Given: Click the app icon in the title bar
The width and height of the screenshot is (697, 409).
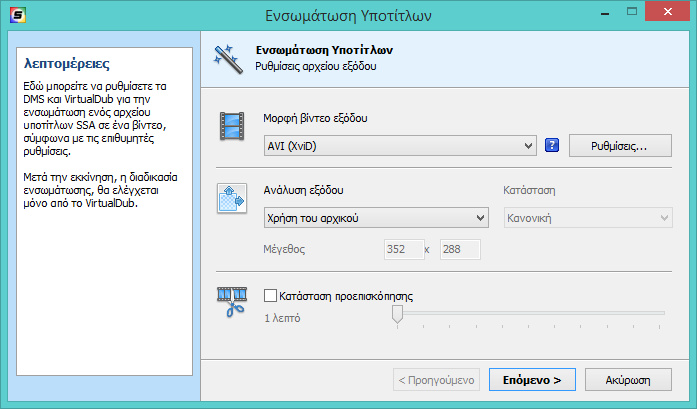Looking at the screenshot, I should pyautogui.click(x=15, y=14).
